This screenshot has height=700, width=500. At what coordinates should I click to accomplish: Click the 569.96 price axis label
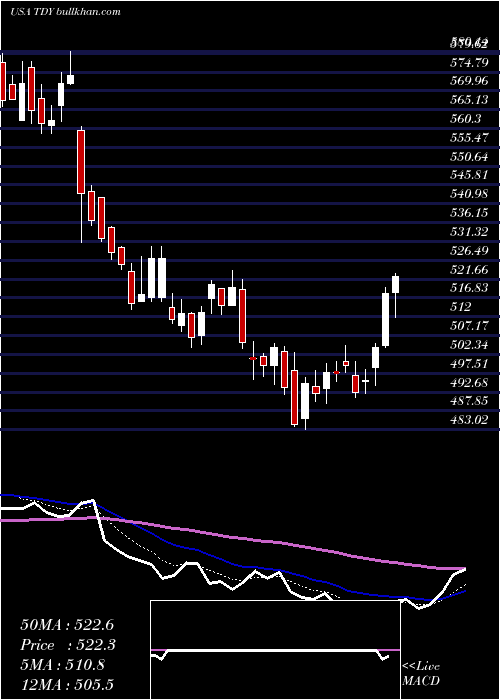(x=468, y=82)
